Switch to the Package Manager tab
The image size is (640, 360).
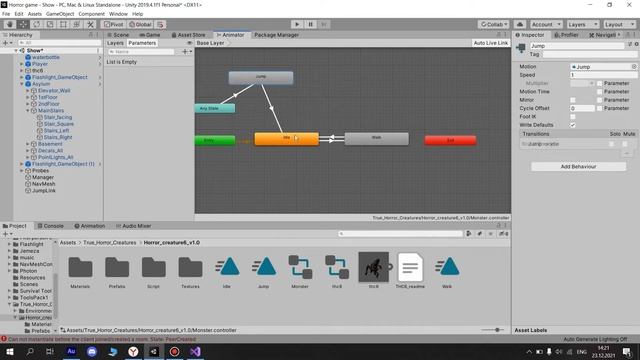(x=276, y=35)
